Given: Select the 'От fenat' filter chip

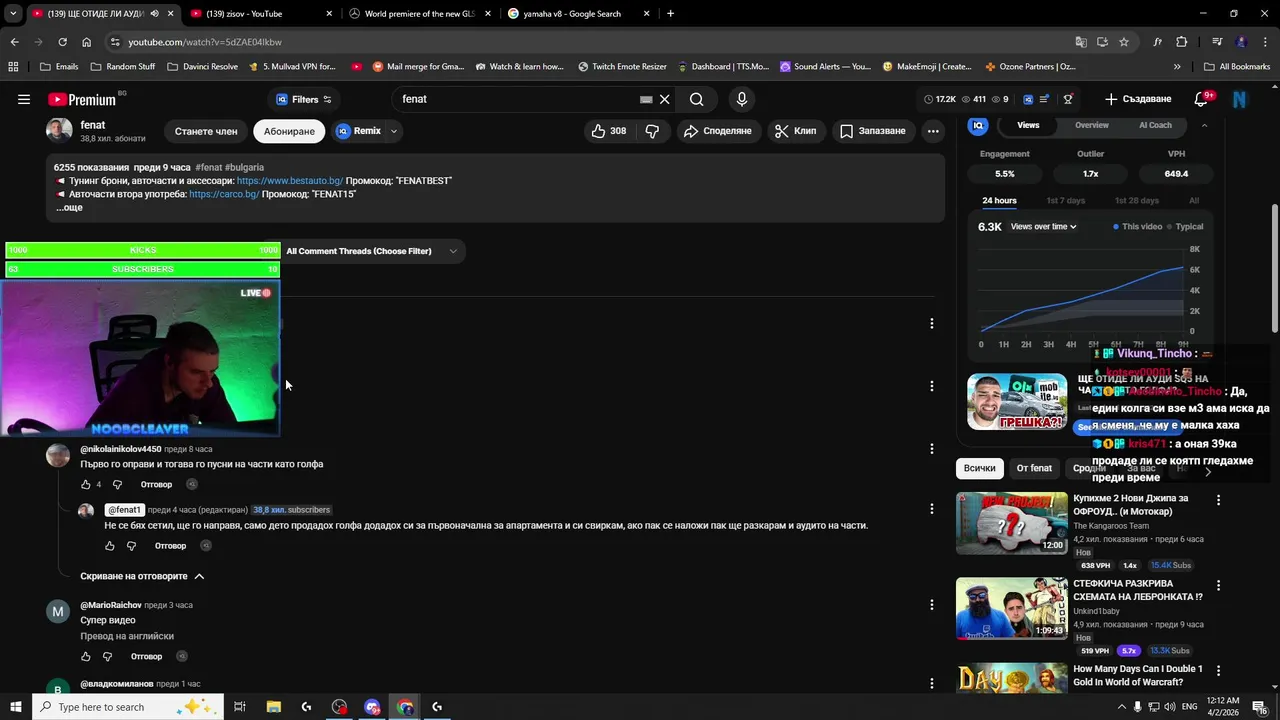Looking at the screenshot, I should click(x=1034, y=468).
